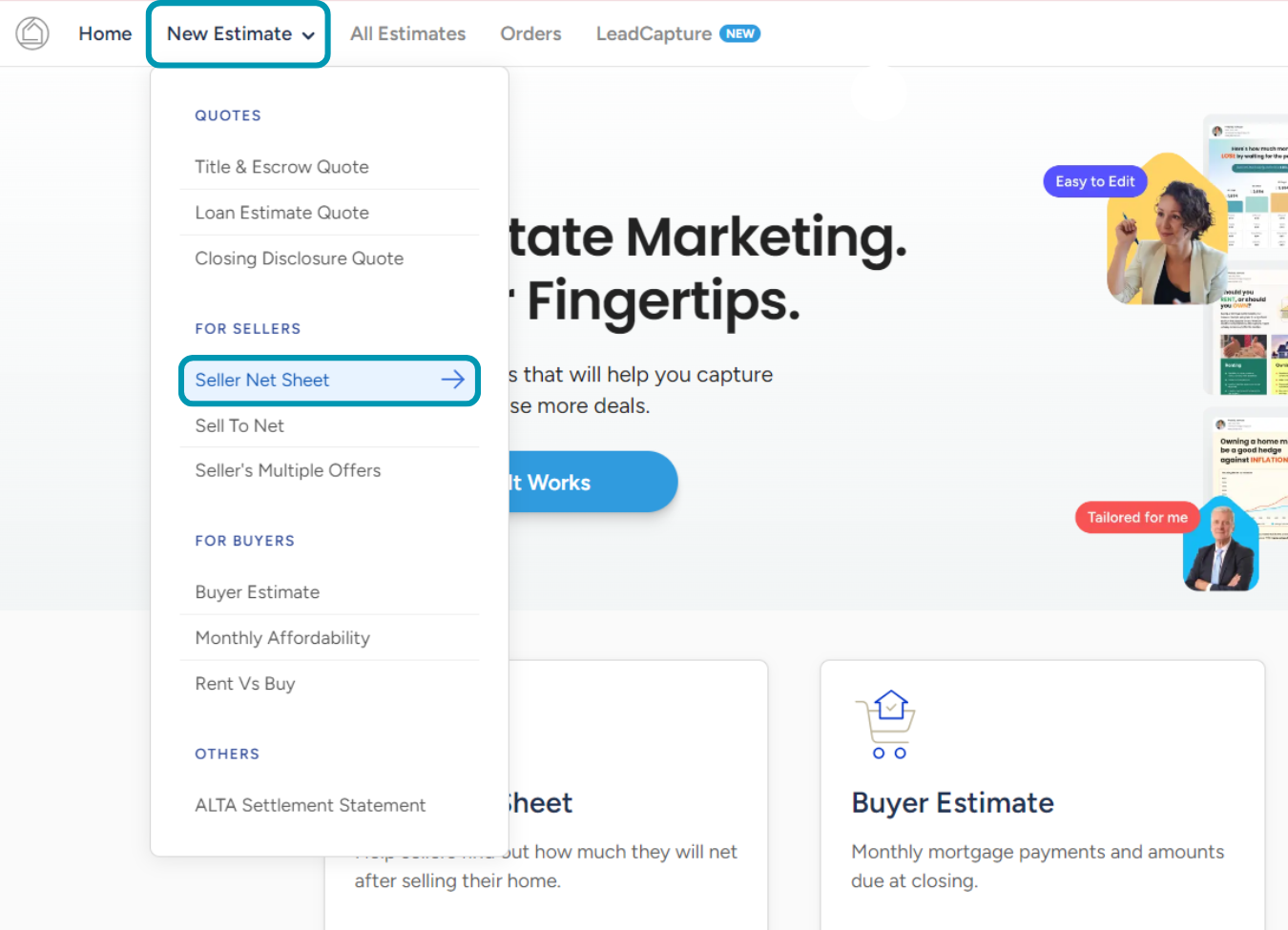Click the man in suit photo
The image size is (1288, 930).
[1221, 545]
